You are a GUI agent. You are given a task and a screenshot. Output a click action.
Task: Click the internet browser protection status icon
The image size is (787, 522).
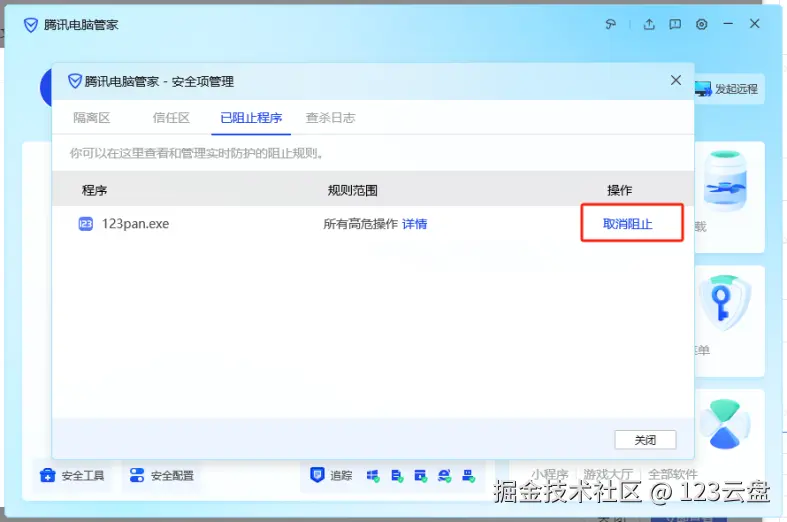pyautogui.click(x=444, y=476)
